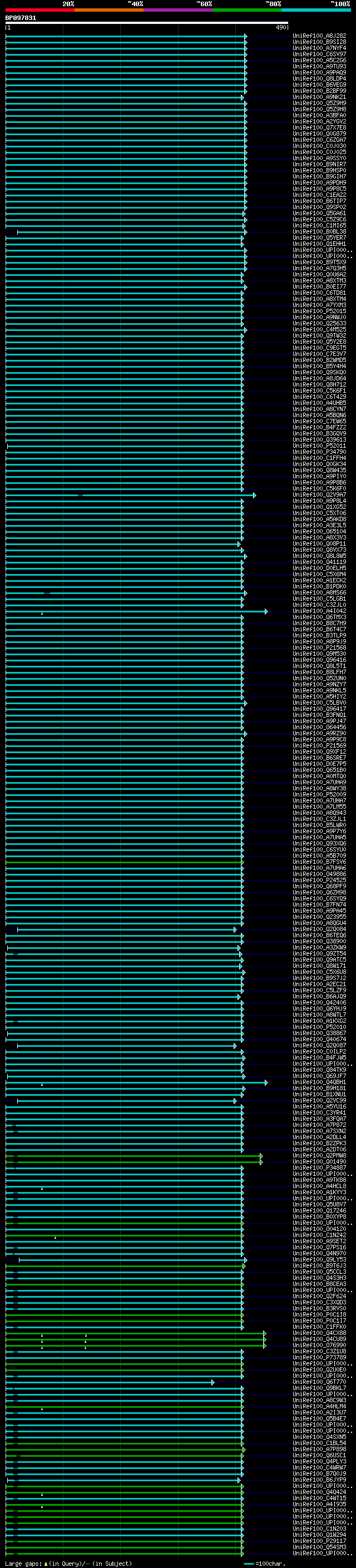Click the ~80% legend percentage label
This screenshot has height=1568, width=356.
click(273, 4)
